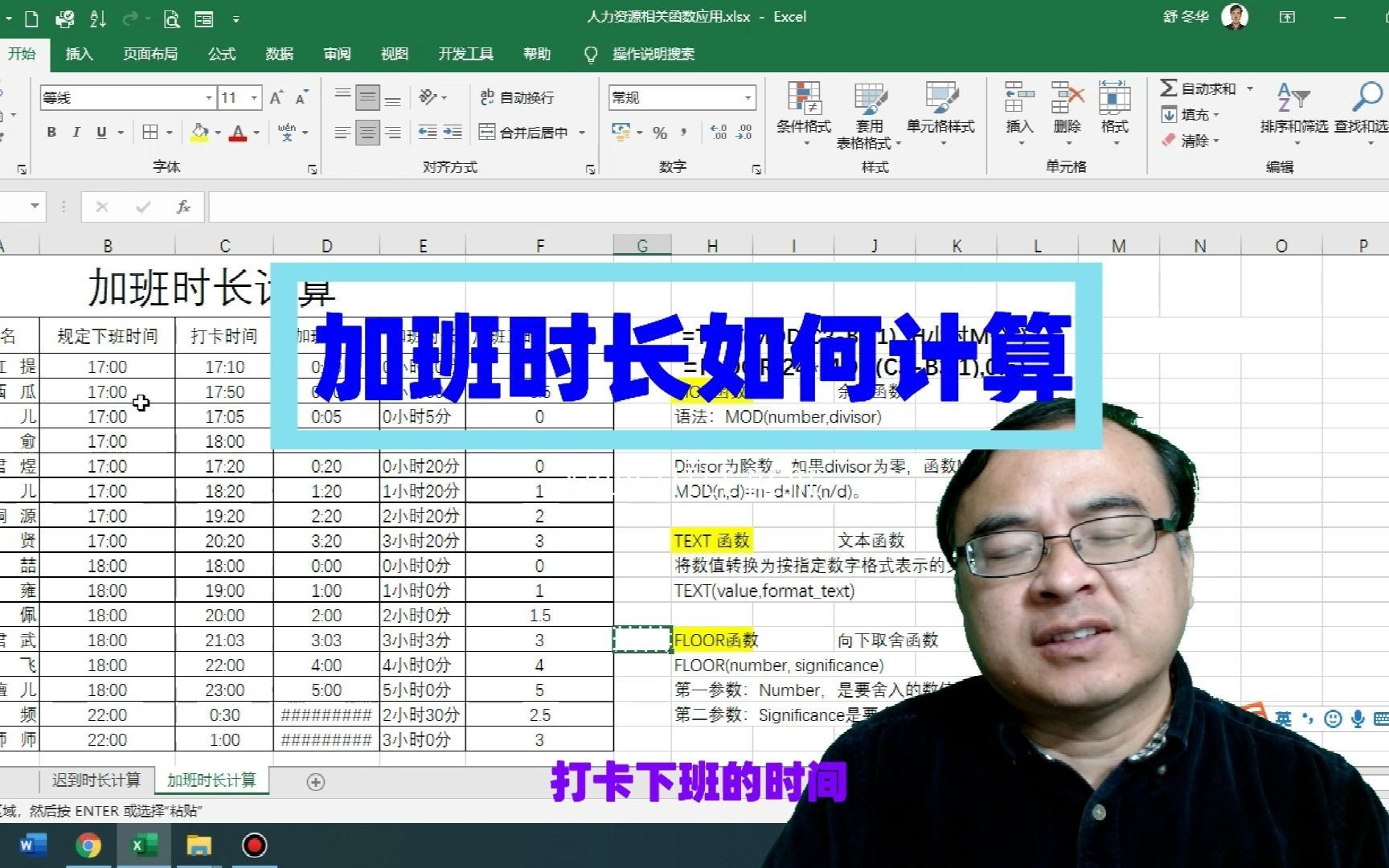Viewport: 1389px width, 868px height.
Task: Toggle underline formatting
Action: (101, 133)
